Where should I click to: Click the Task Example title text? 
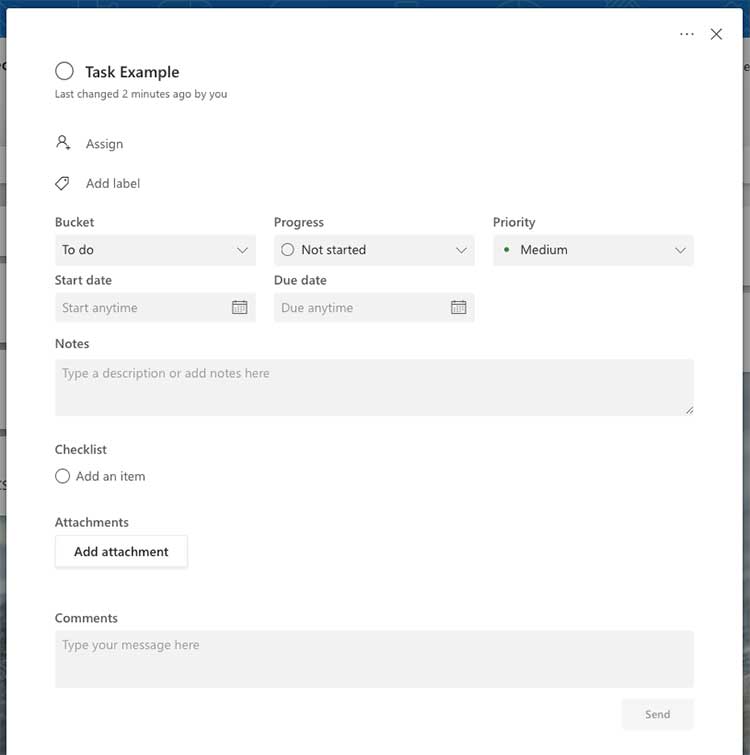click(x=132, y=72)
